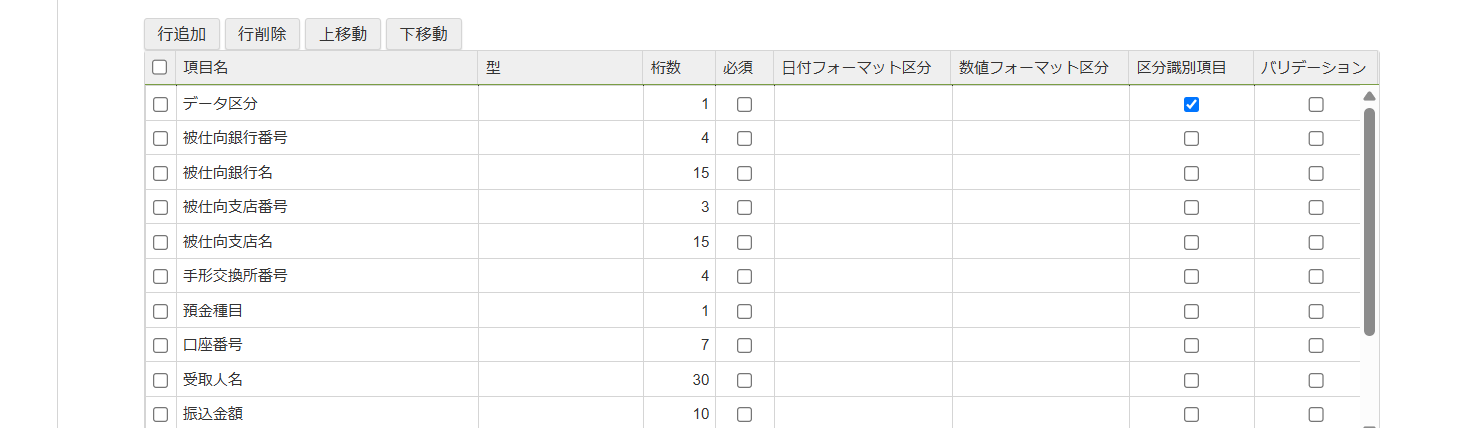This screenshot has width=1466, height=428.
Task: Enable バリデーション for 被仕向銀行名
Action: click(x=1316, y=173)
